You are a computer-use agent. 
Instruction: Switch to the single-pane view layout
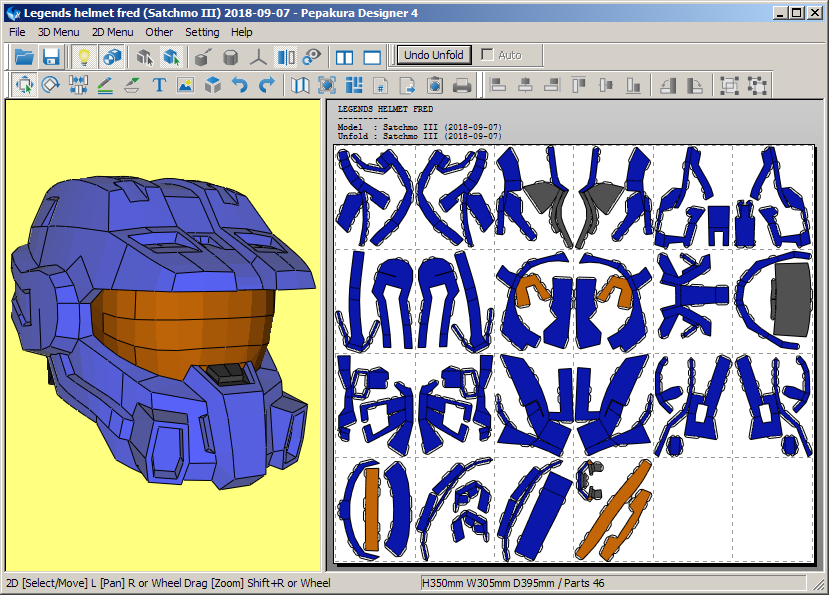(x=372, y=57)
